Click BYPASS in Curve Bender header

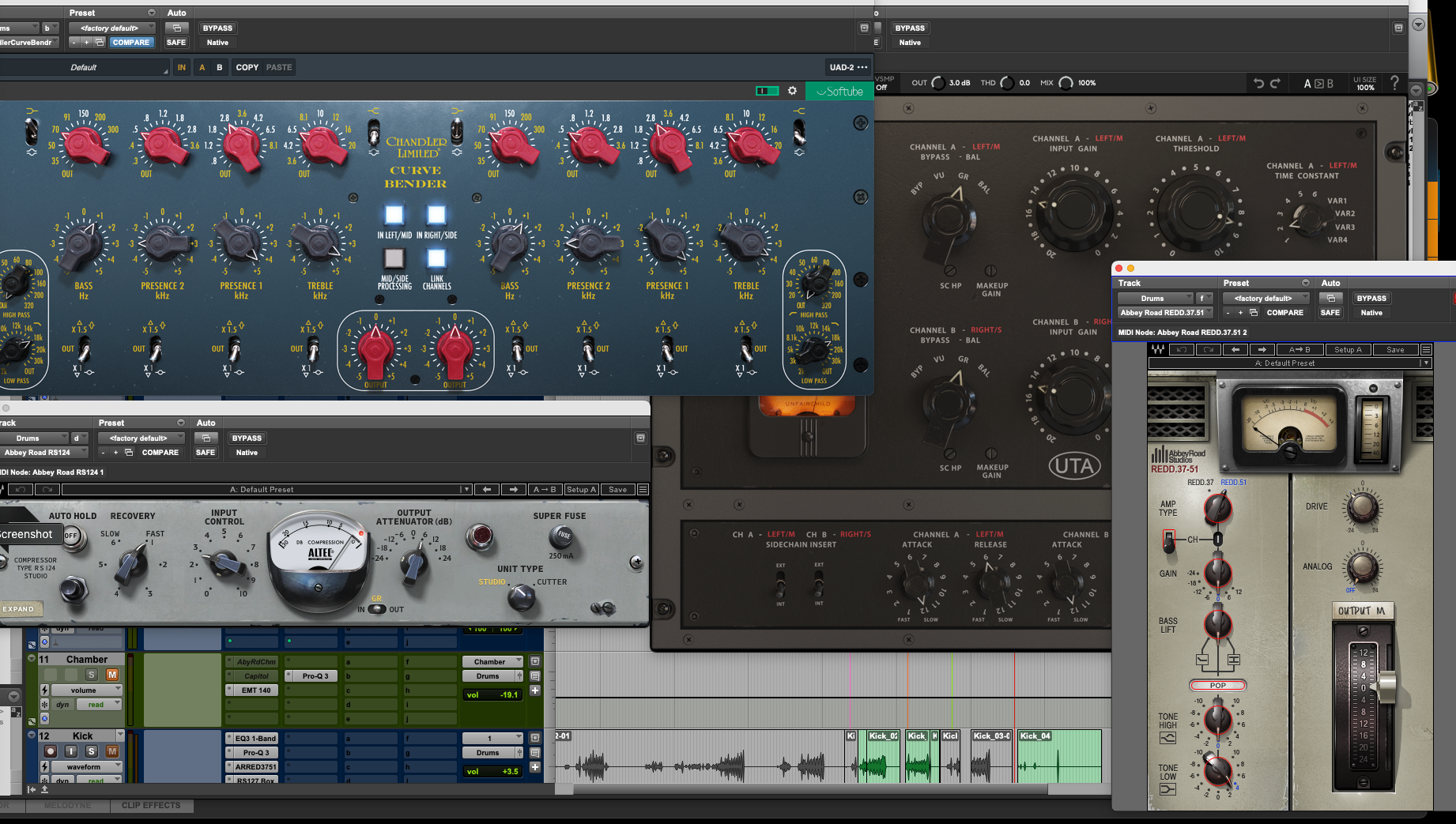217,28
